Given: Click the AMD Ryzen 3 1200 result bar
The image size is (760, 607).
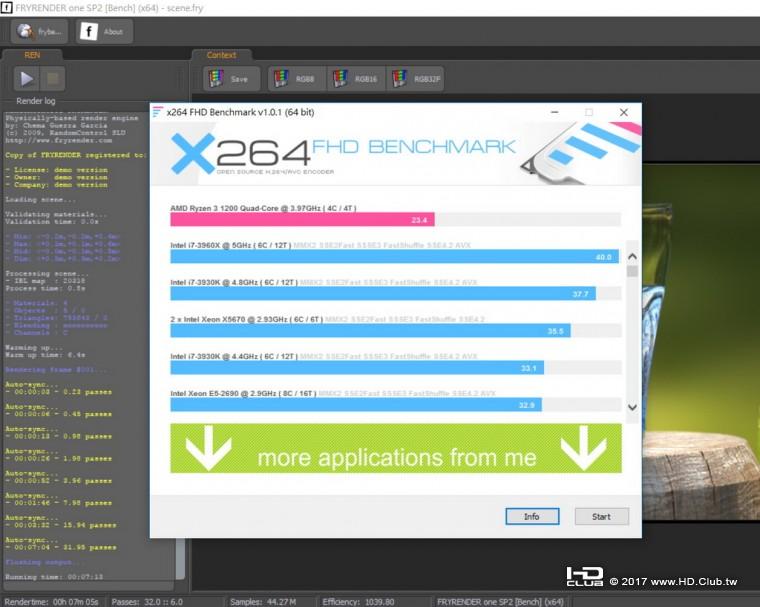Looking at the screenshot, I should (302, 220).
